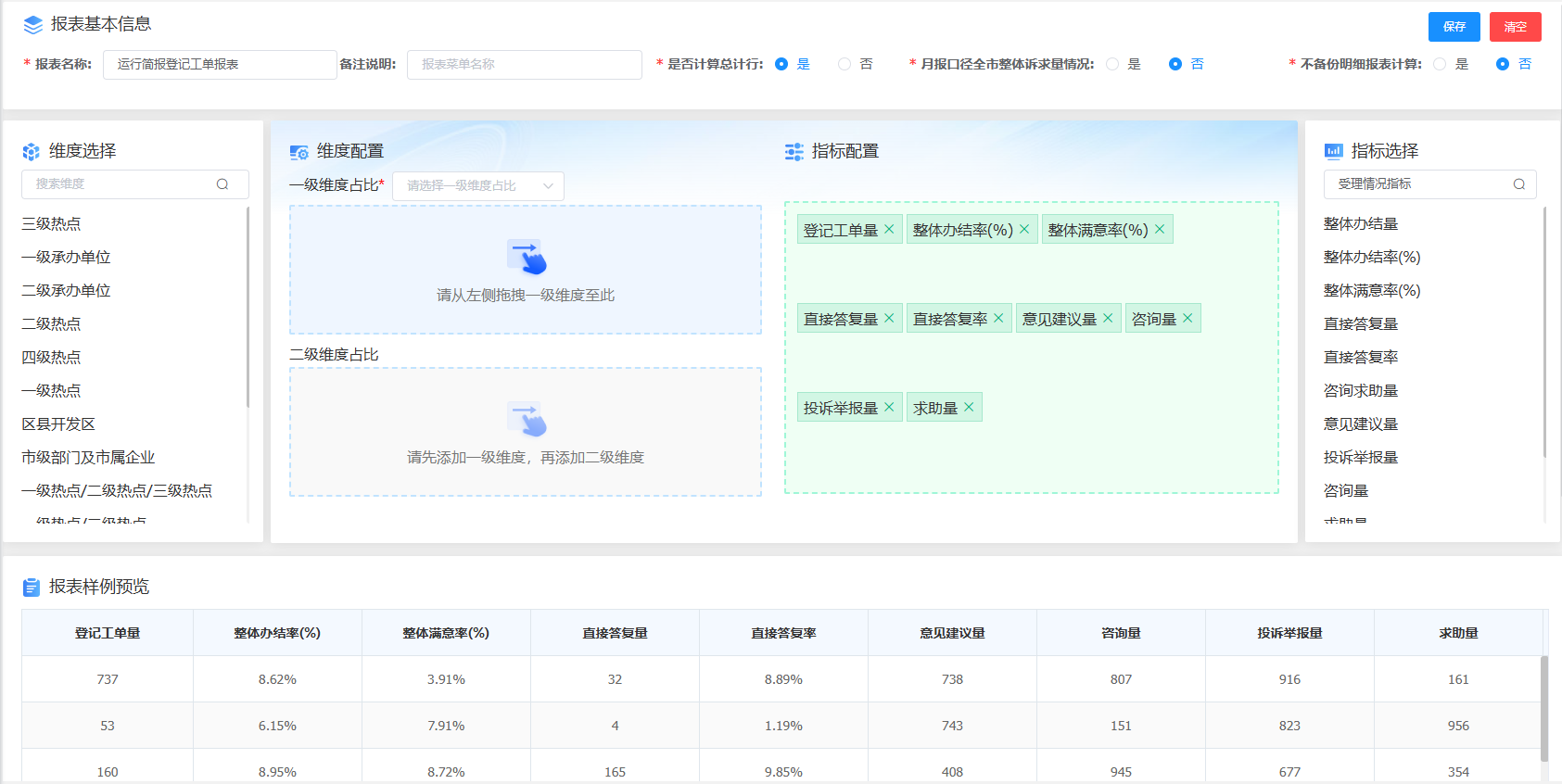
Task: Select 否 for 是否计算总计行
Action: tap(844, 64)
